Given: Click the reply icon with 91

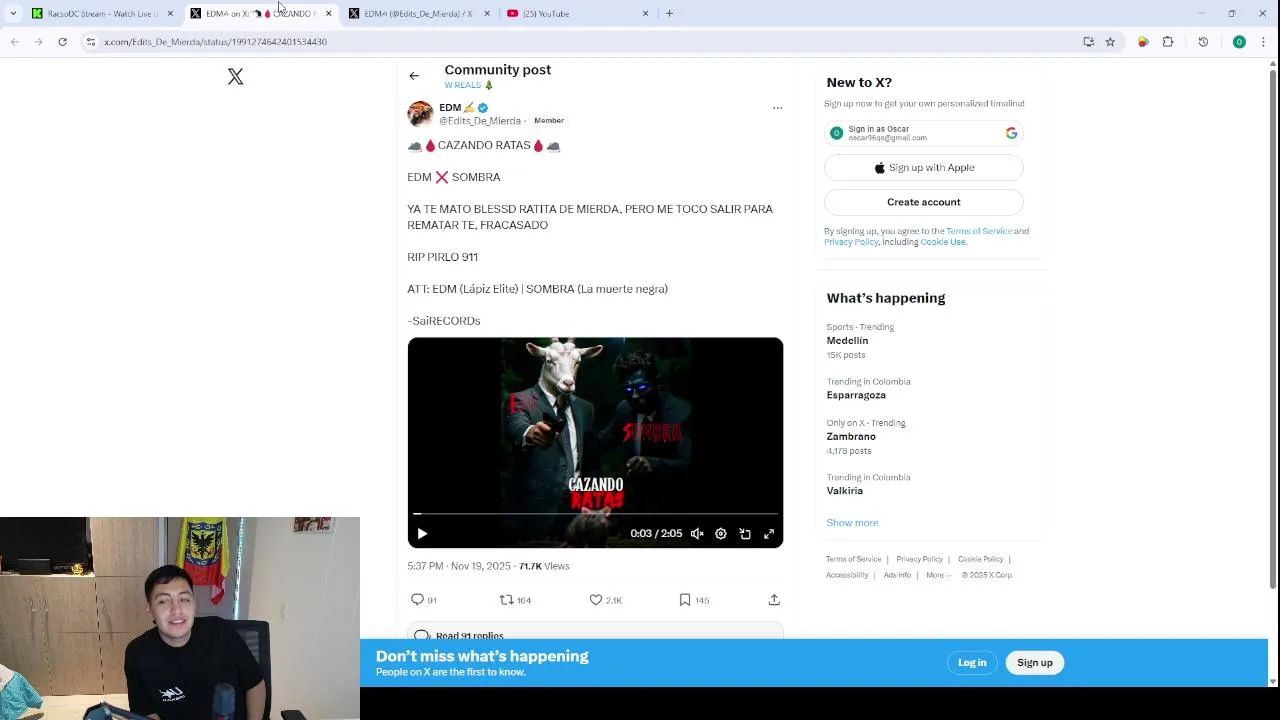Looking at the screenshot, I should (x=418, y=600).
